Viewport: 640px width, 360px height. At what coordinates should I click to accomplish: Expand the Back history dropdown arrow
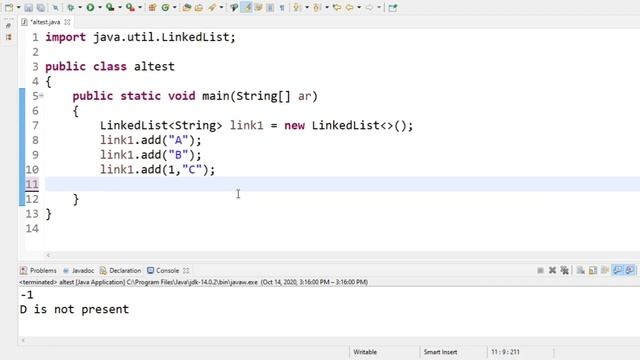pos(359,7)
